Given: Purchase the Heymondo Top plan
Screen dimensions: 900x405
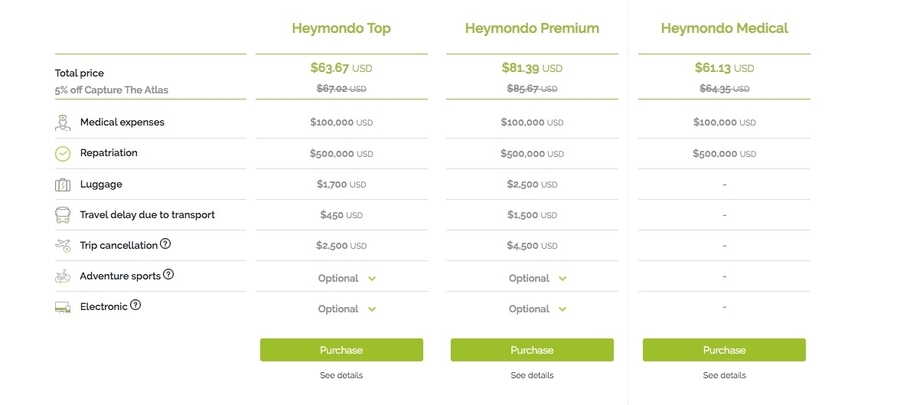Looking at the screenshot, I should 341,350.
